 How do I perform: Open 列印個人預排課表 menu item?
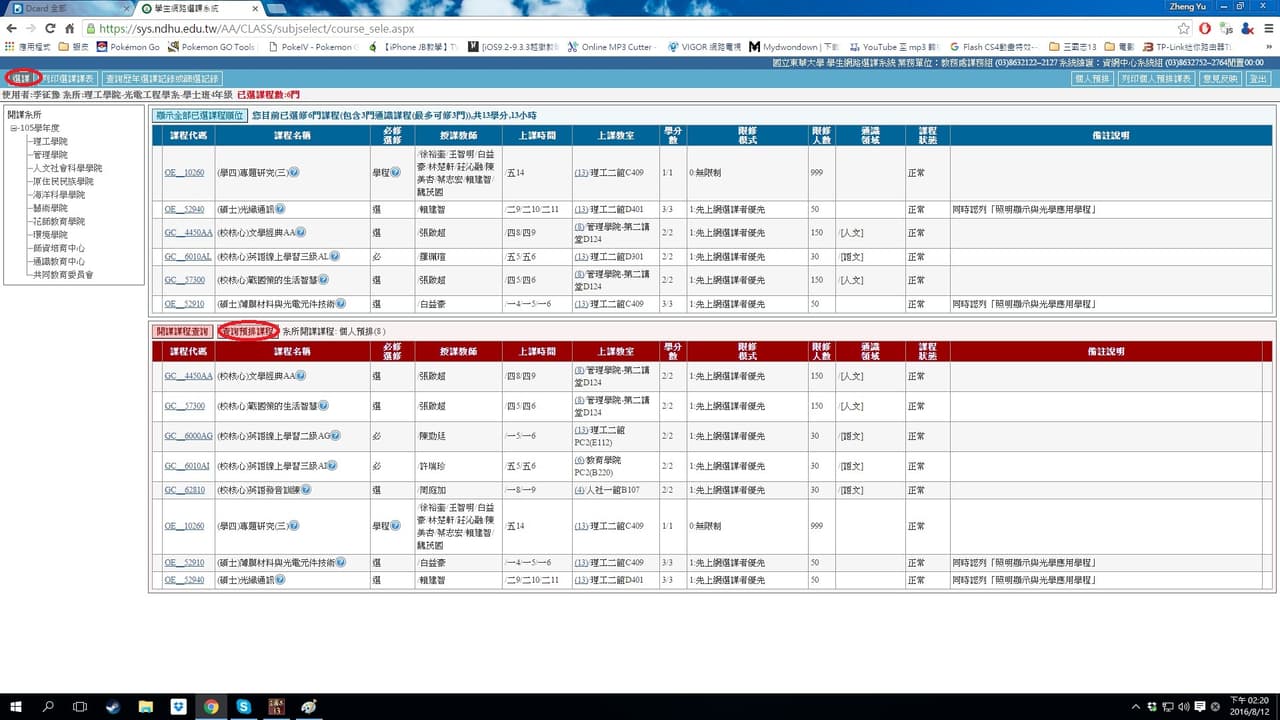(x=1155, y=78)
